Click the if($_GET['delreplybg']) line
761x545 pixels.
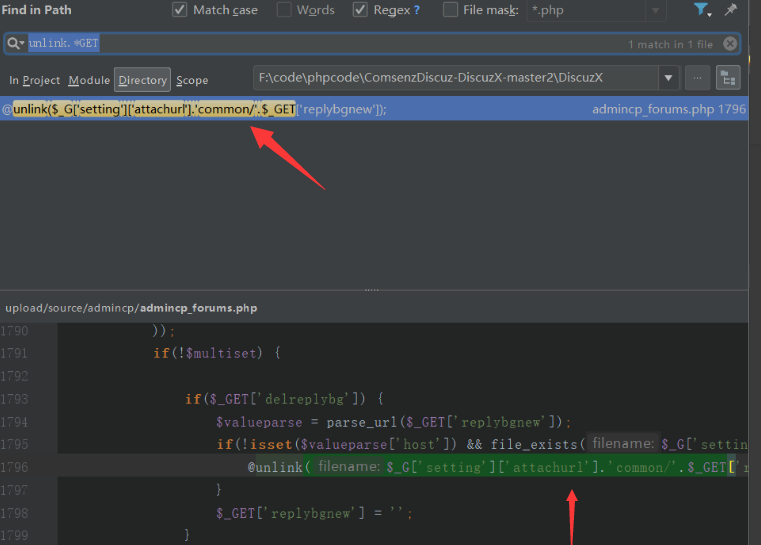(x=284, y=399)
